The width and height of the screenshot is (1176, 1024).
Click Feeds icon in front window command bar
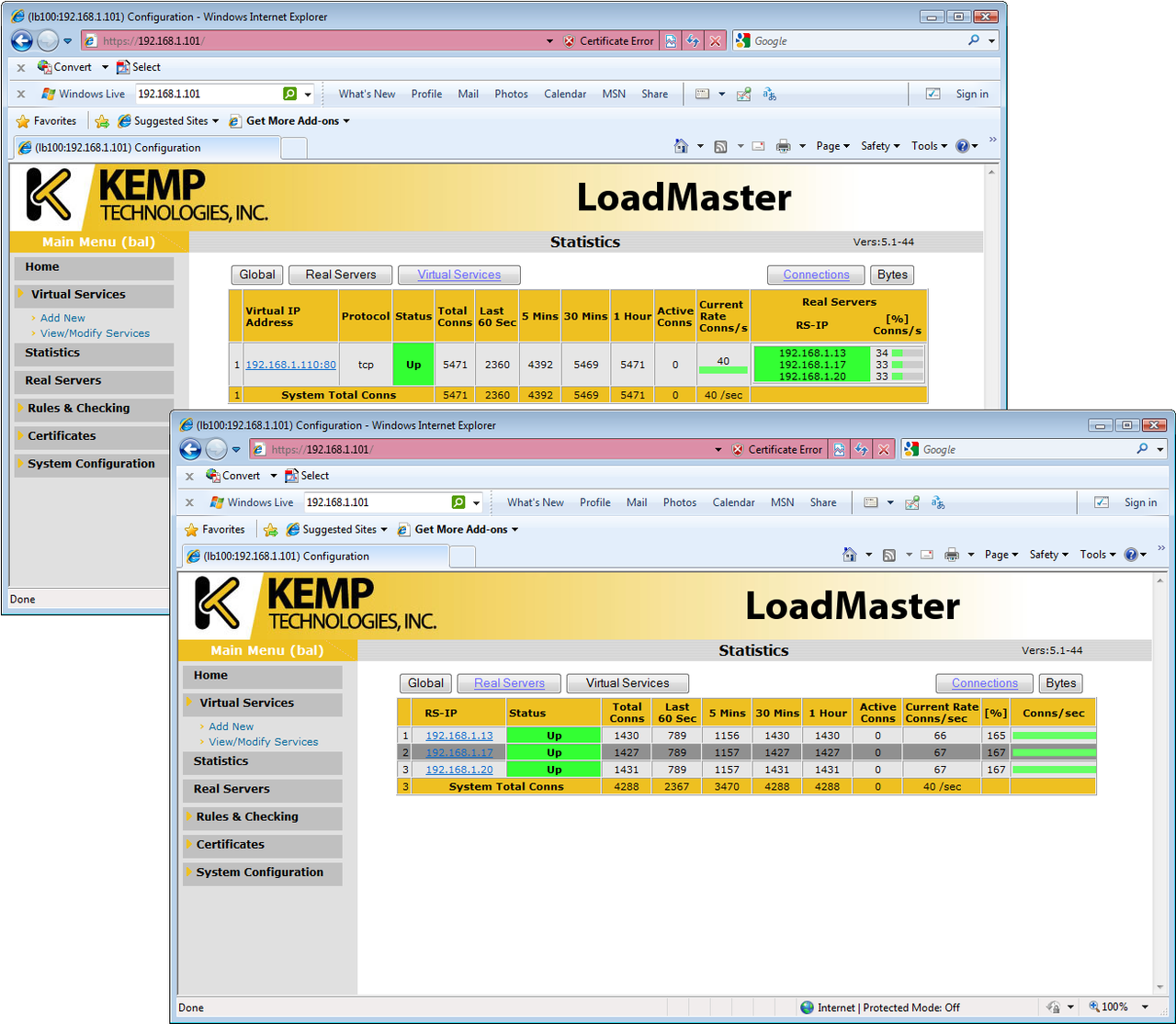click(889, 555)
